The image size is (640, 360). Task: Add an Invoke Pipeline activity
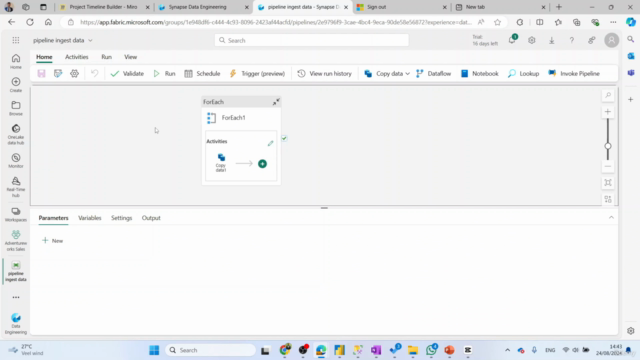(574, 73)
